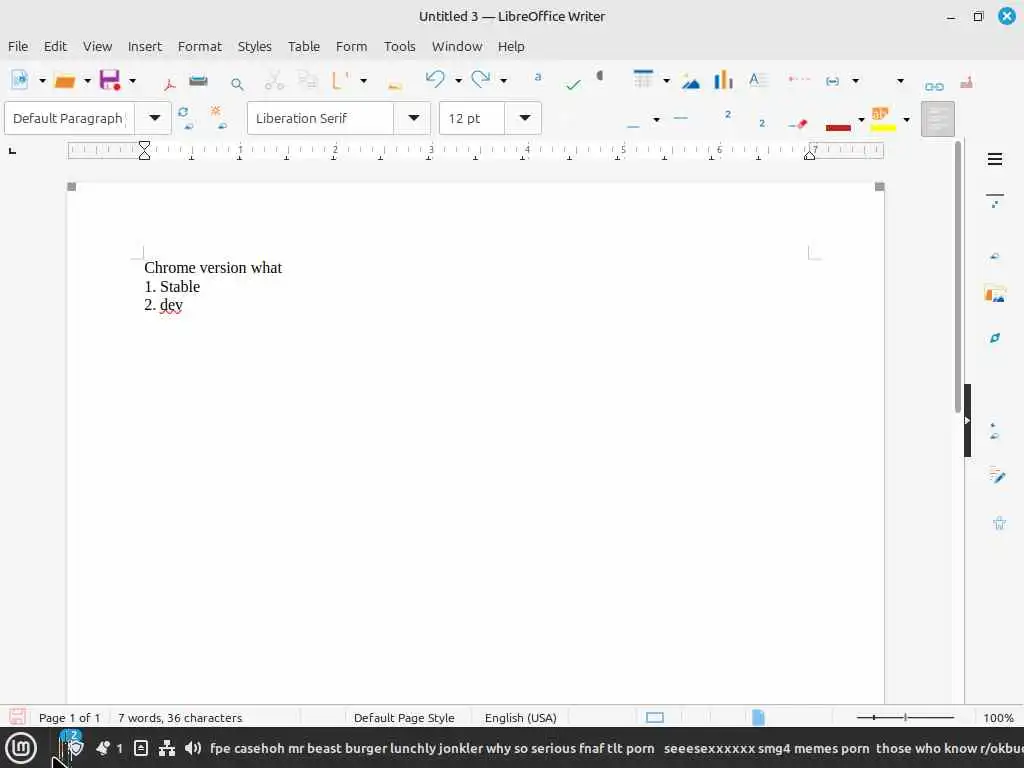
Task: Open the Styles menu
Action: (x=255, y=46)
